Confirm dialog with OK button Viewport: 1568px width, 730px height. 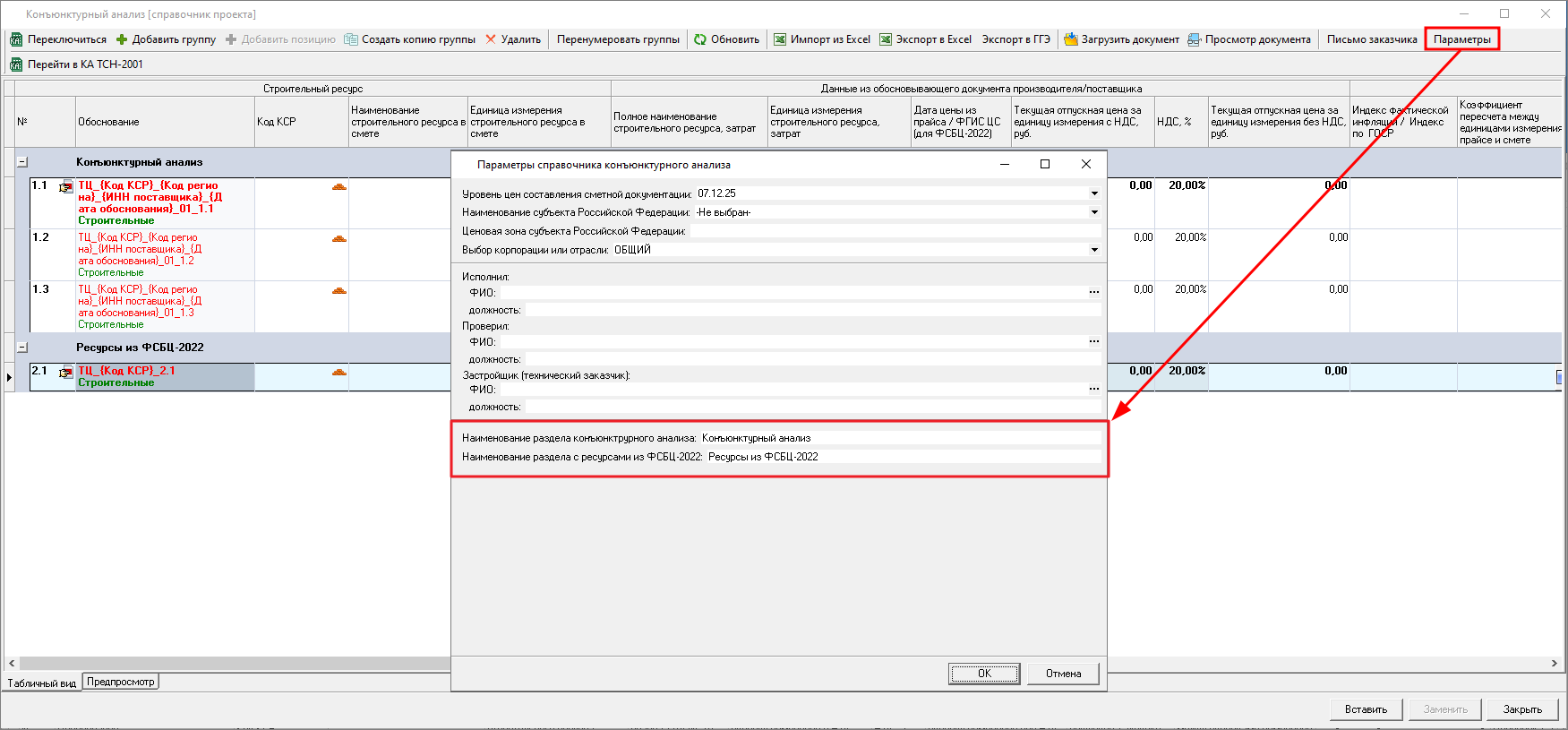pyautogui.click(x=984, y=674)
